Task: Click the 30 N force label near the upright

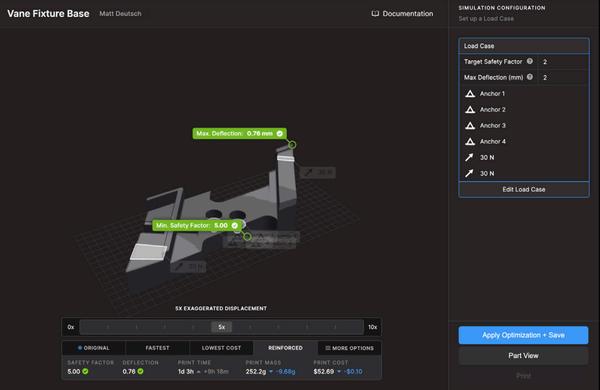Action: 318,172
